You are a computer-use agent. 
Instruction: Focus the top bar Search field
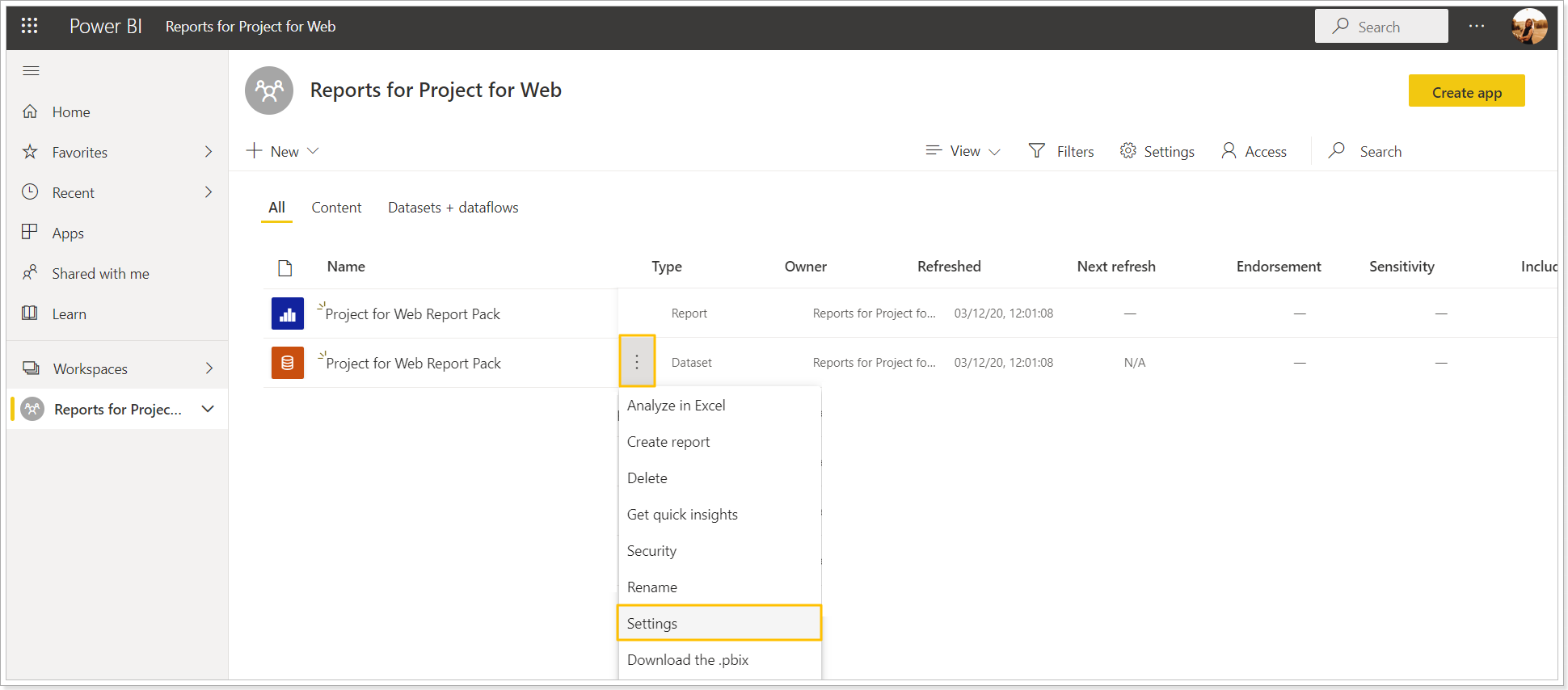click(x=1381, y=27)
